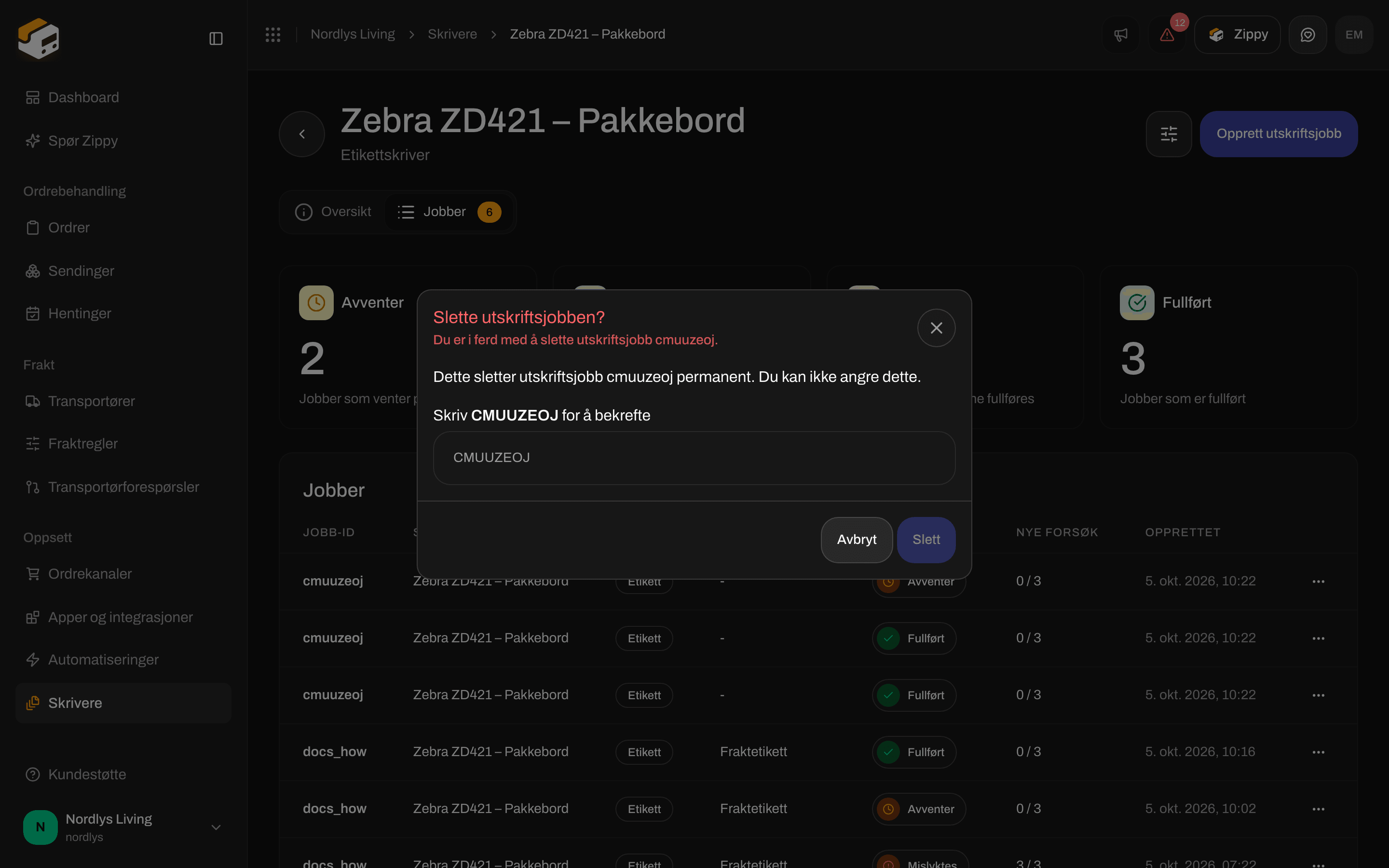Viewport: 1389px width, 868px height.
Task: Switch to the Oversikt tab
Action: [x=333, y=212]
